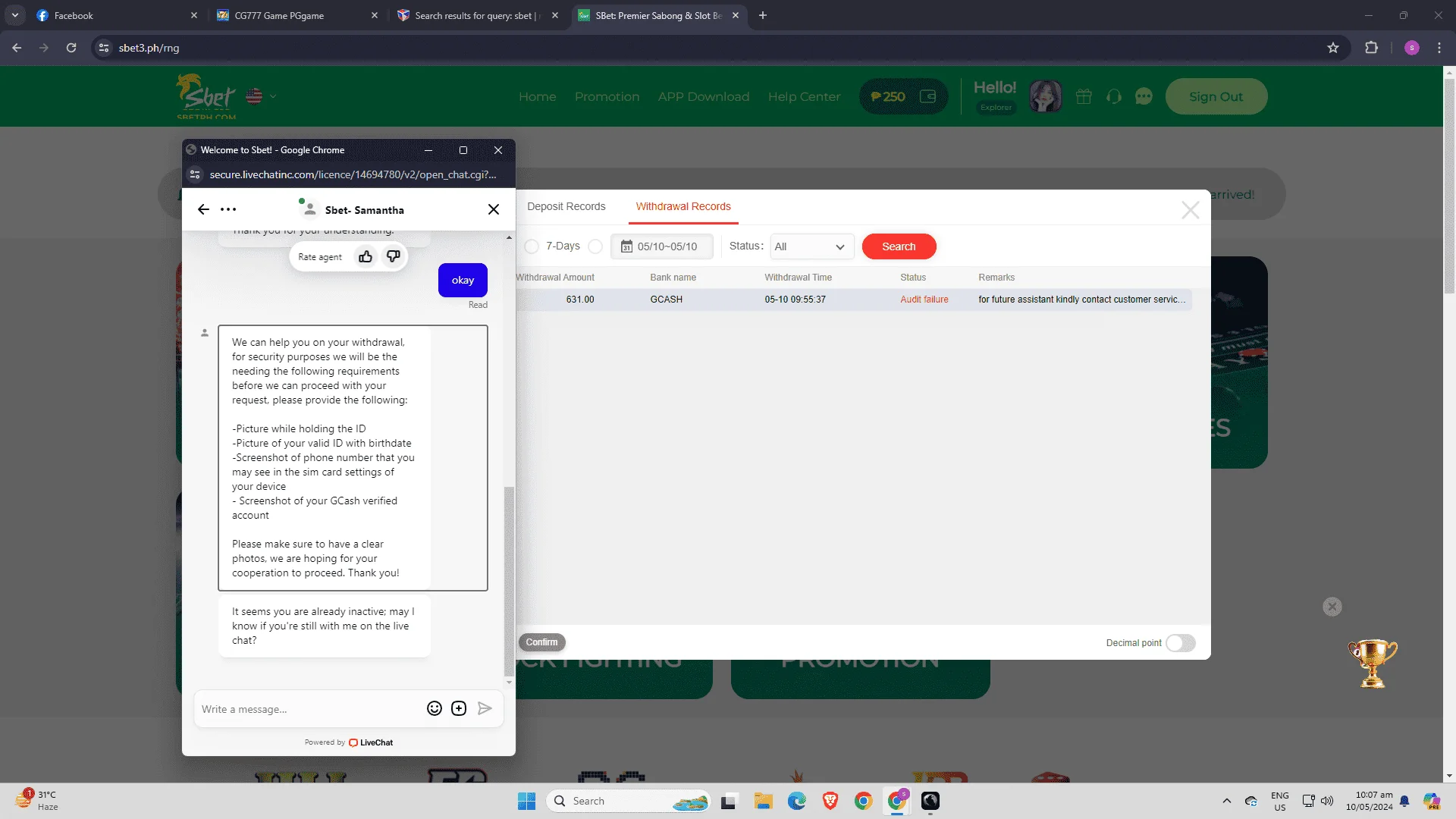Viewport: 1456px width, 819px height.
Task: Select the Withdrawal Records tab
Action: click(683, 206)
